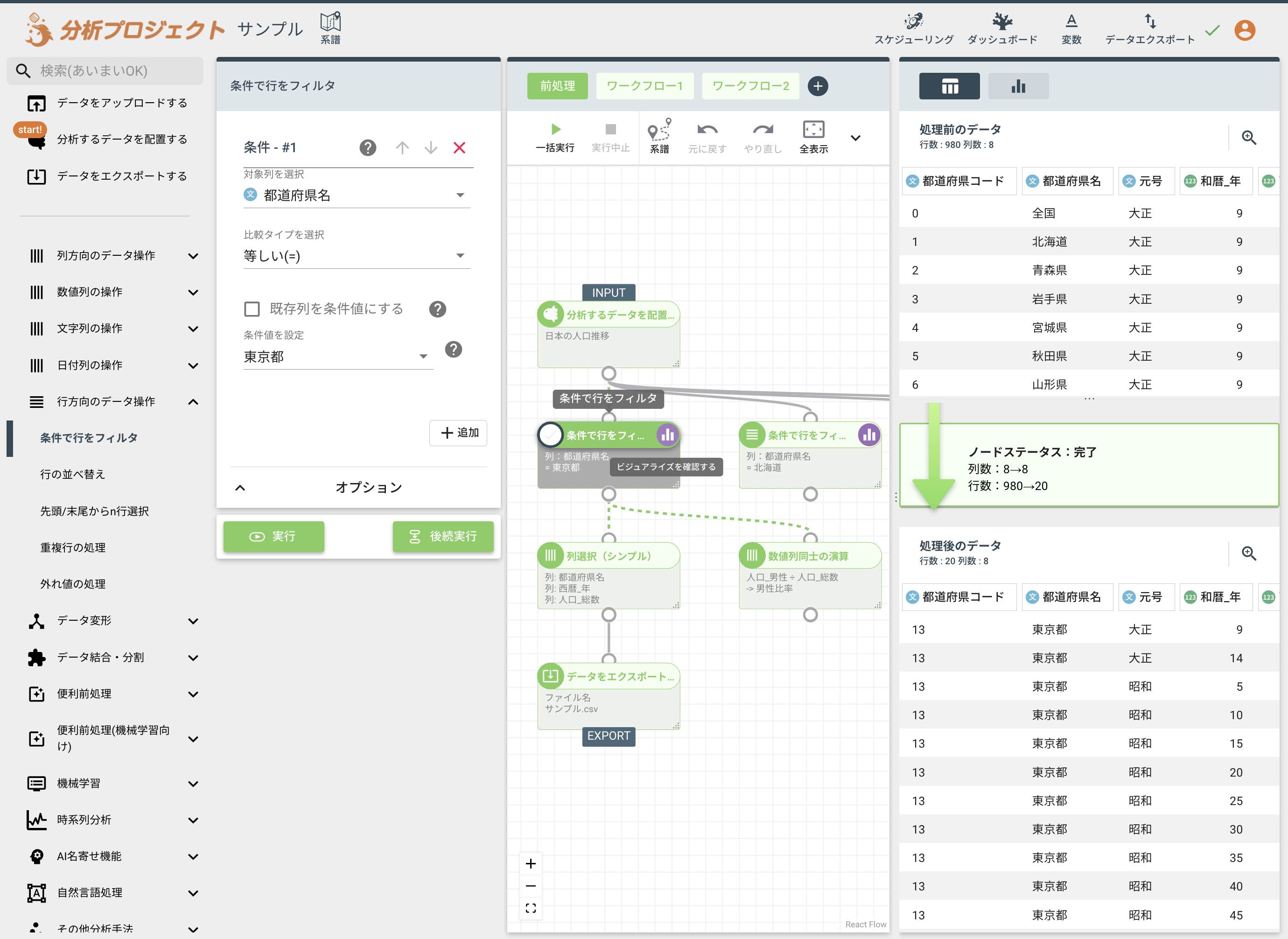Open 条件値 dropdown 東京都
The image size is (1288, 939).
click(x=338, y=357)
